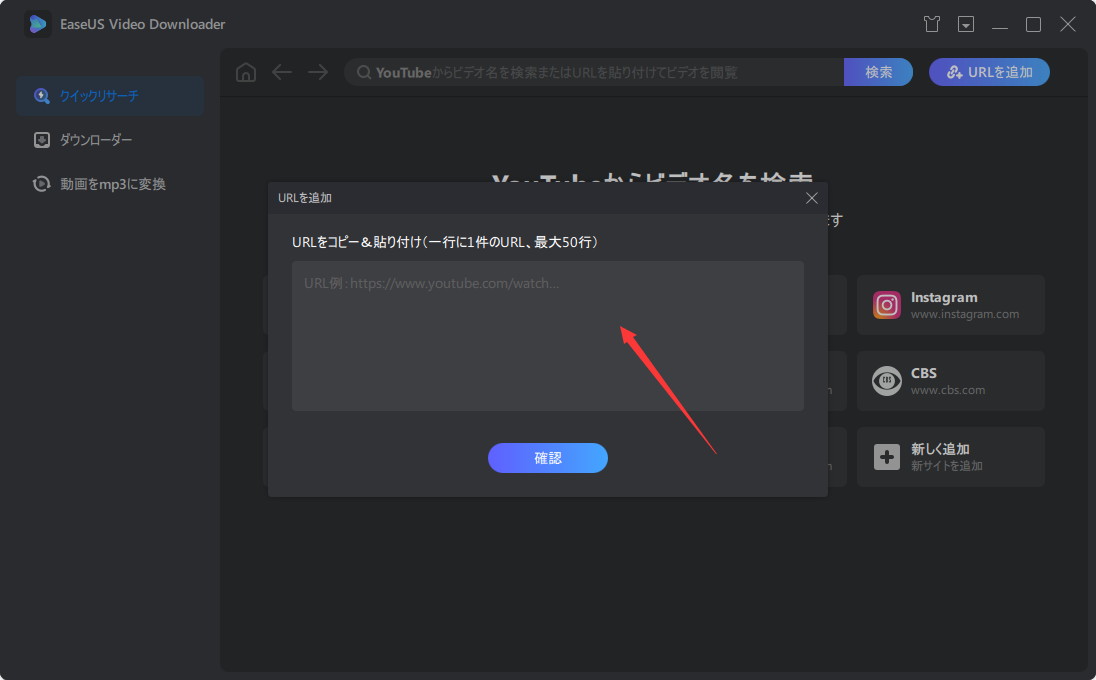This screenshot has height=680, width=1096.
Task: Select the Instagram site icon
Action: click(886, 305)
